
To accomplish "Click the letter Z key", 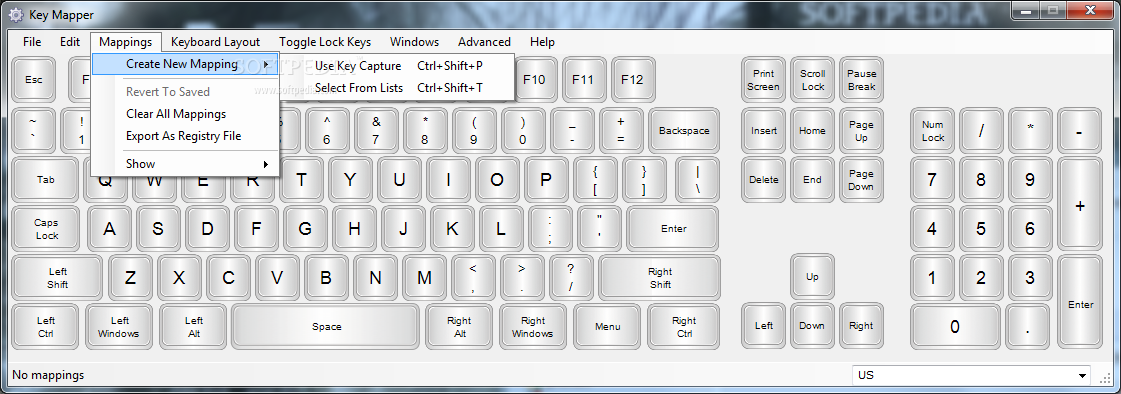I will click(x=130, y=278).
